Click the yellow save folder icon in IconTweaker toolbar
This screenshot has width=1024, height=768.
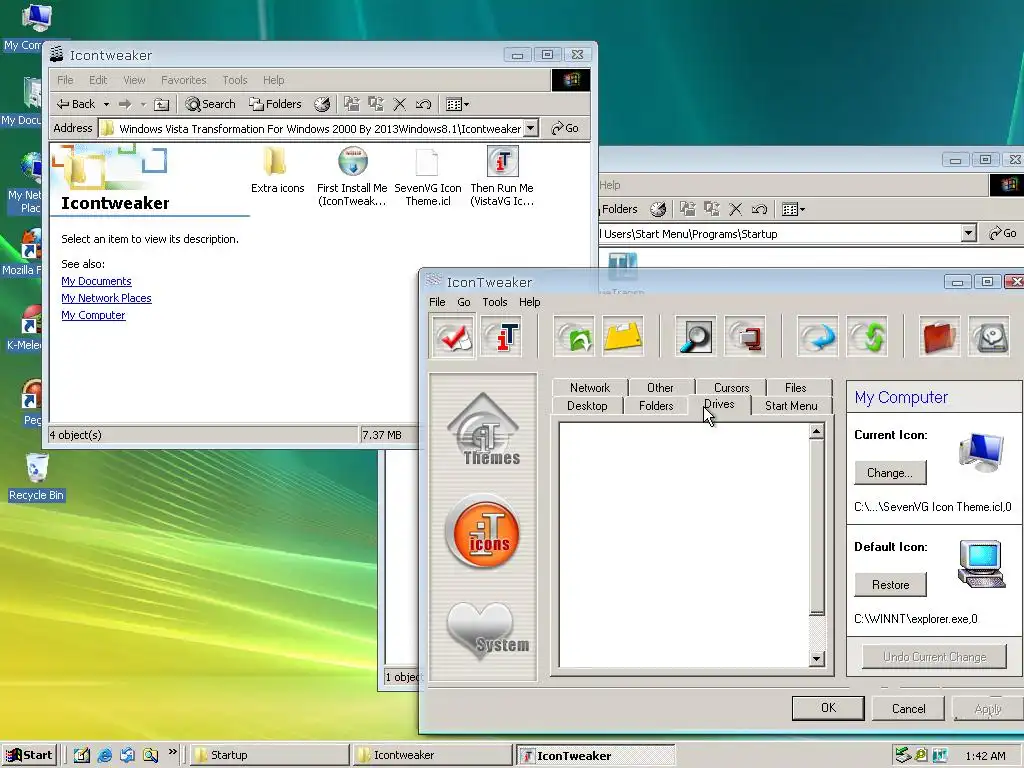(623, 336)
